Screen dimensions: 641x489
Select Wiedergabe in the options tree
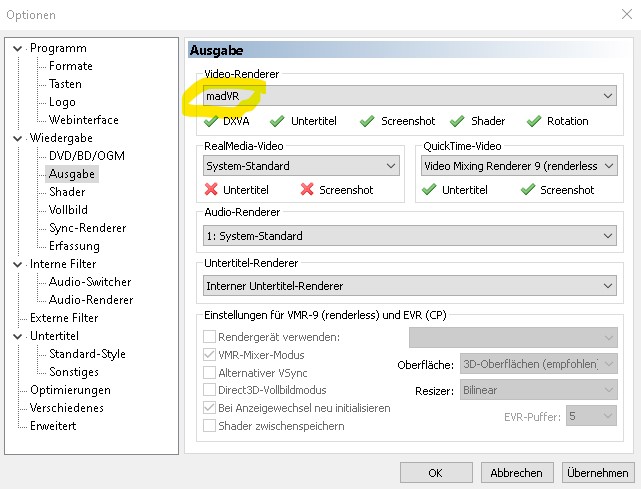pos(61,138)
